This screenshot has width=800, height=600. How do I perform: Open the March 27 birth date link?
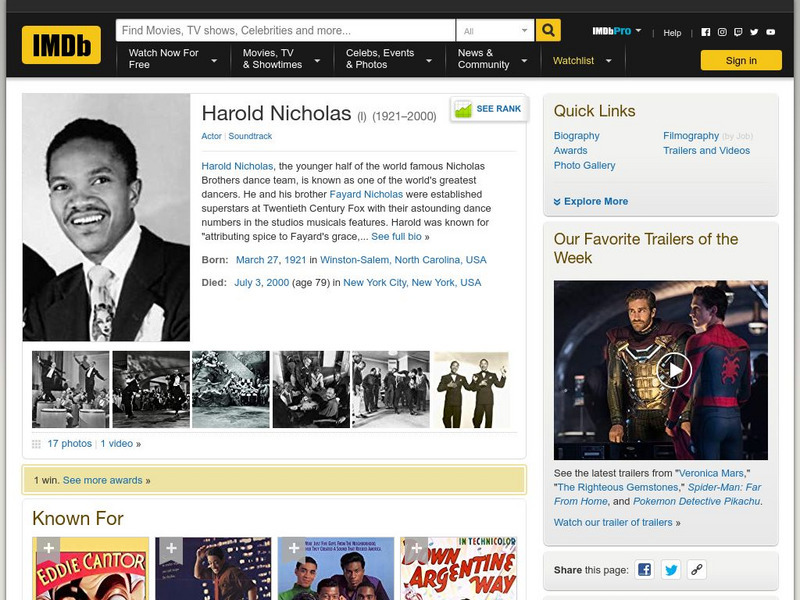tap(257, 260)
